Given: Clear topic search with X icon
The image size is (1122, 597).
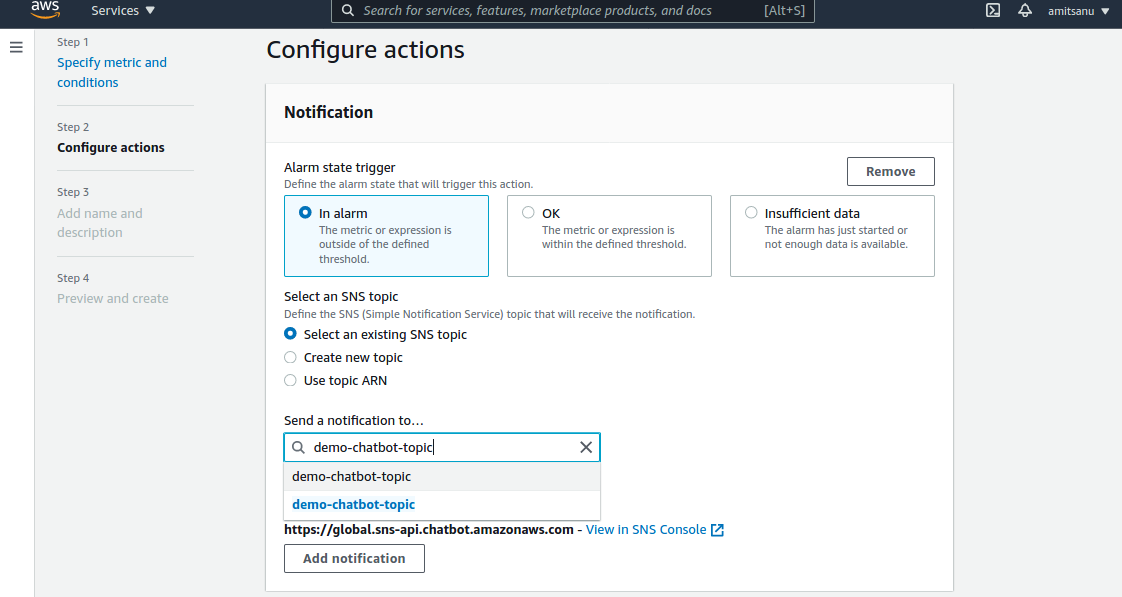Looking at the screenshot, I should 586,447.
